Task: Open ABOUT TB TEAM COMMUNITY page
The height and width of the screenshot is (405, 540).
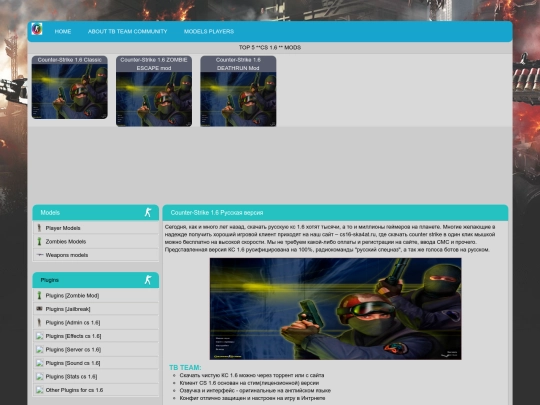Action: coord(127,31)
